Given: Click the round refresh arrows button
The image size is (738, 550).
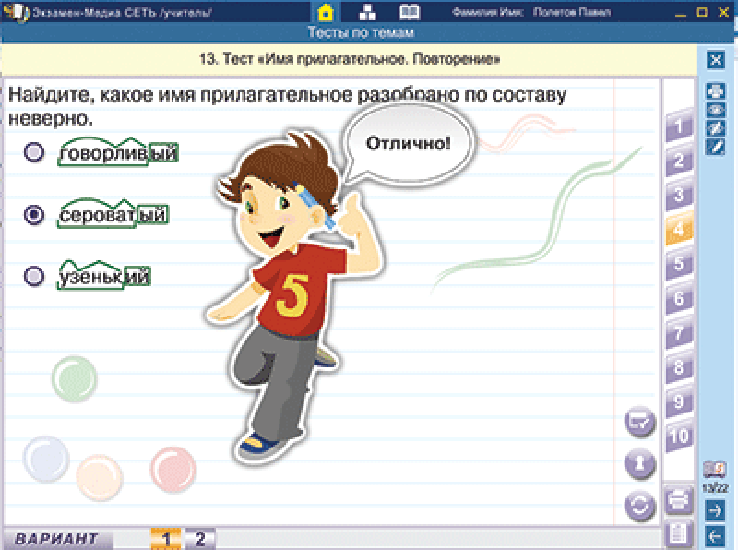Looking at the screenshot, I should [639, 505].
